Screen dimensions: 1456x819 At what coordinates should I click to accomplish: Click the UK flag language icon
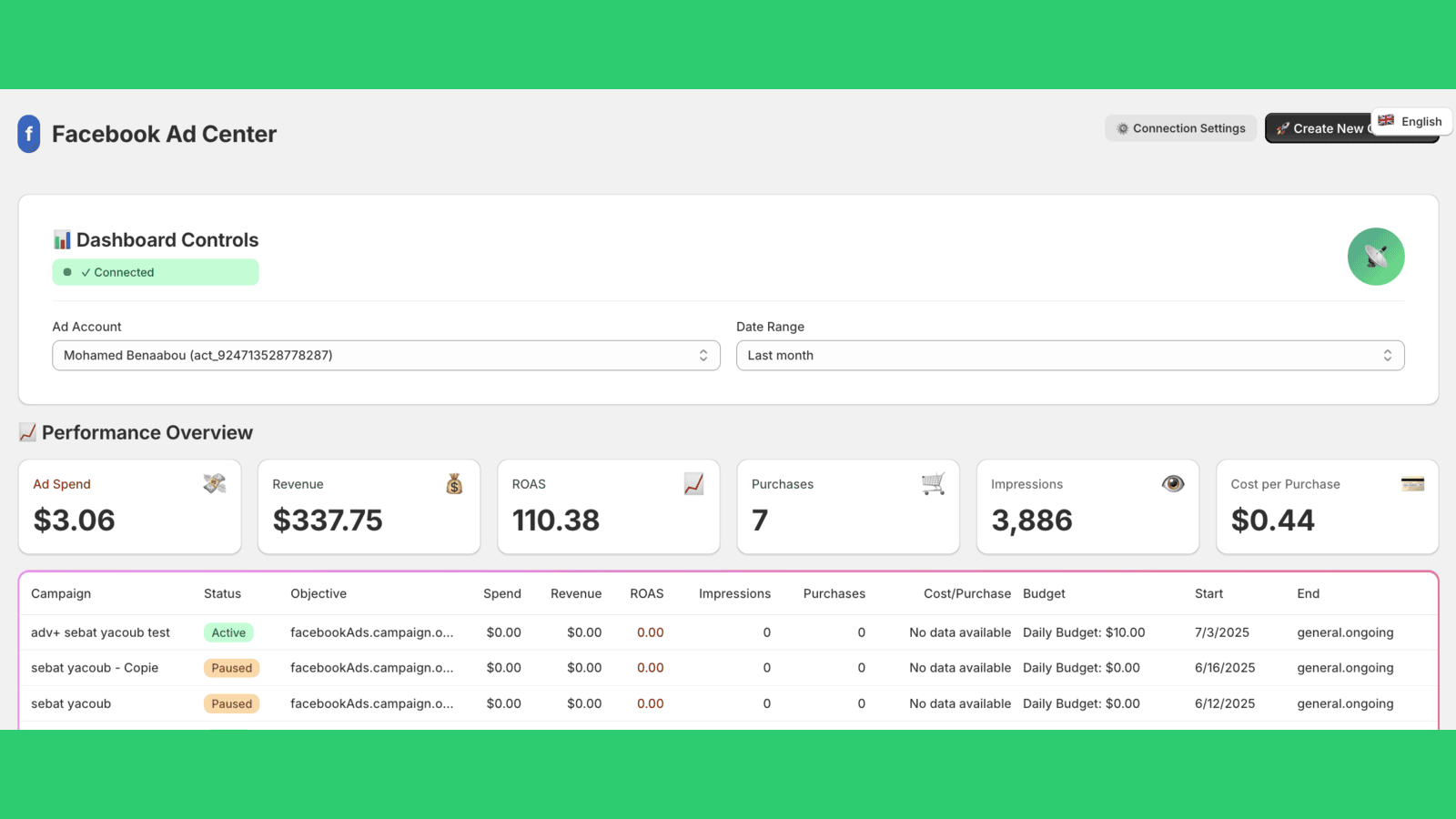[x=1386, y=120]
